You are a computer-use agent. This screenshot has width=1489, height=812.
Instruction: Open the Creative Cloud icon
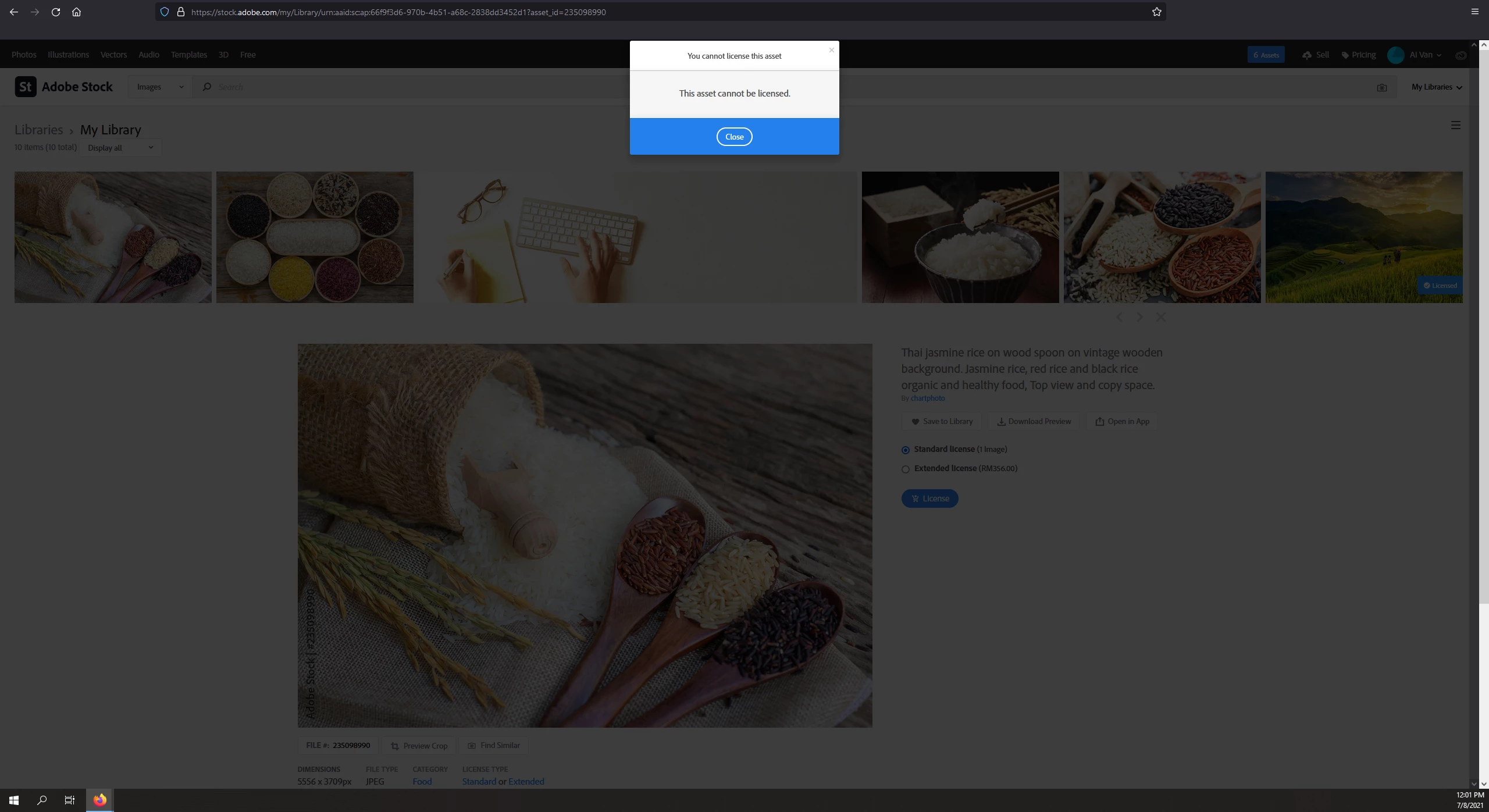[x=1460, y=55]
